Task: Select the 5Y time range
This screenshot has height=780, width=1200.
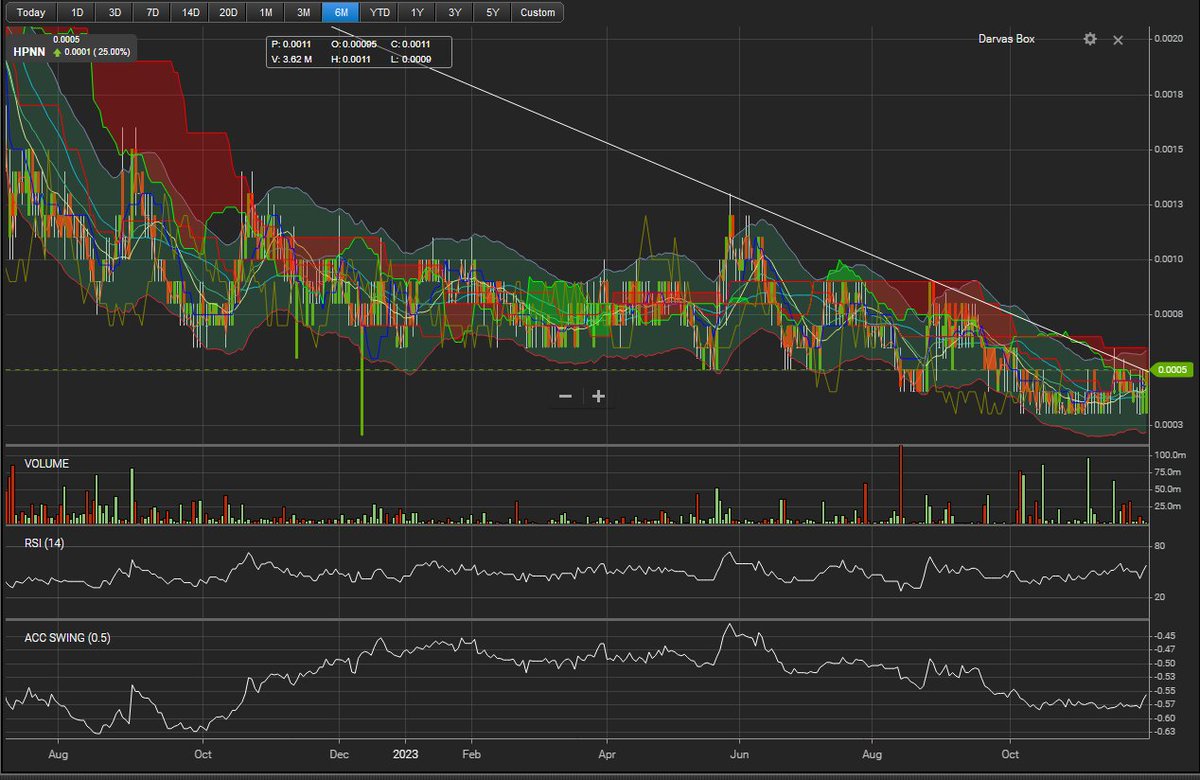Action: coord(492,13)
